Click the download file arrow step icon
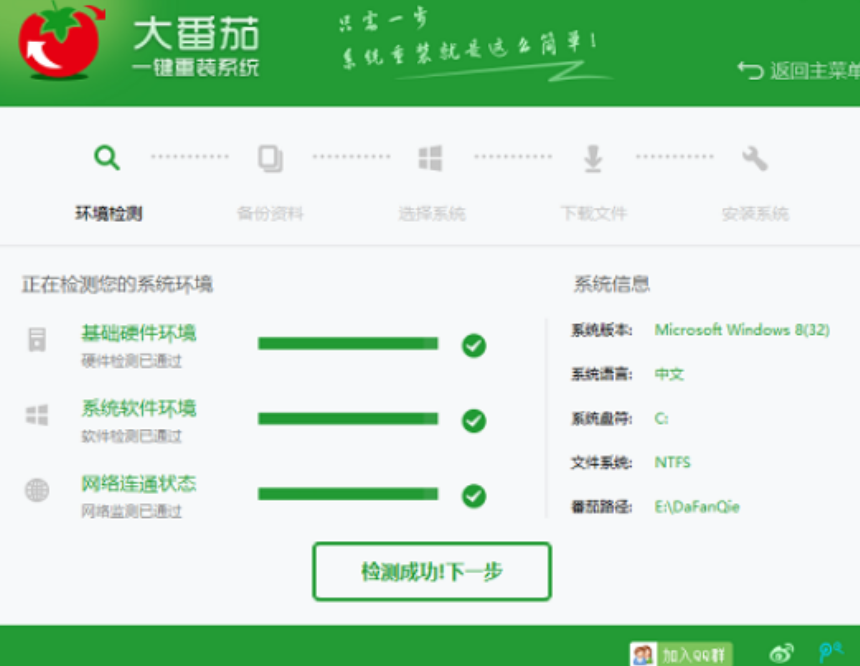The image size is (860, 666). pos(593,158)
